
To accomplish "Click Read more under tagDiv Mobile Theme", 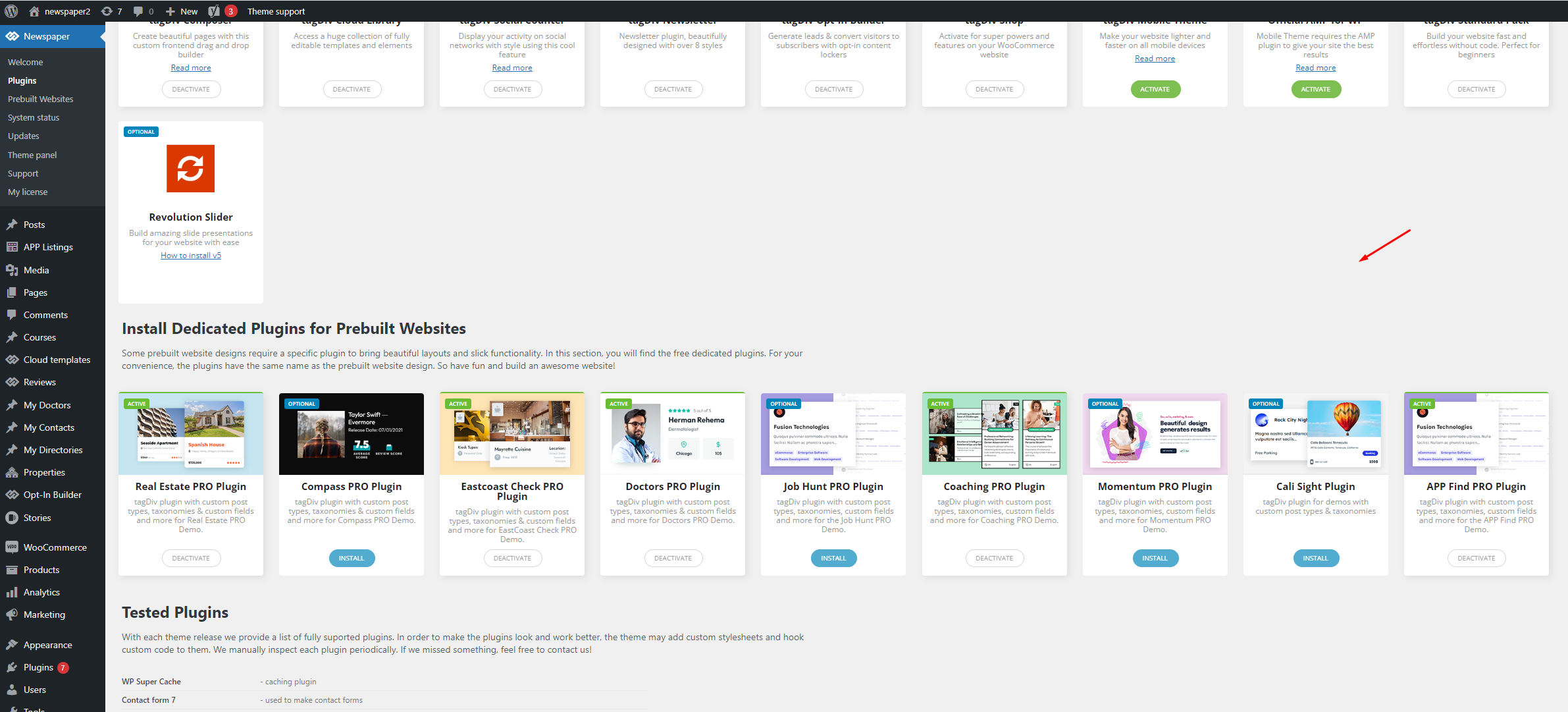I will pos(1155,59).
